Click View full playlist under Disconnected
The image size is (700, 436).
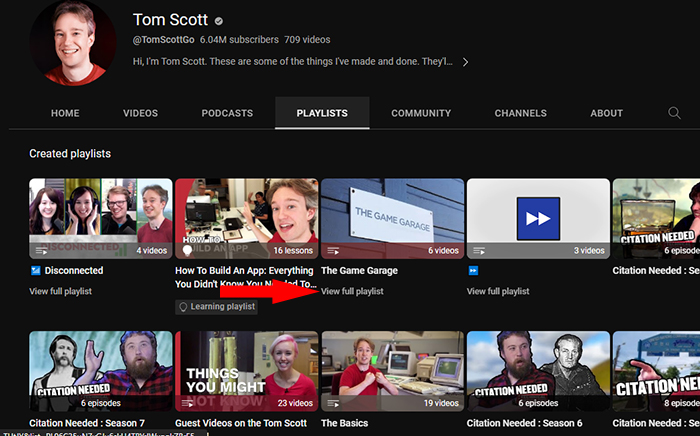pyautogui.click(x=60, y=291)
